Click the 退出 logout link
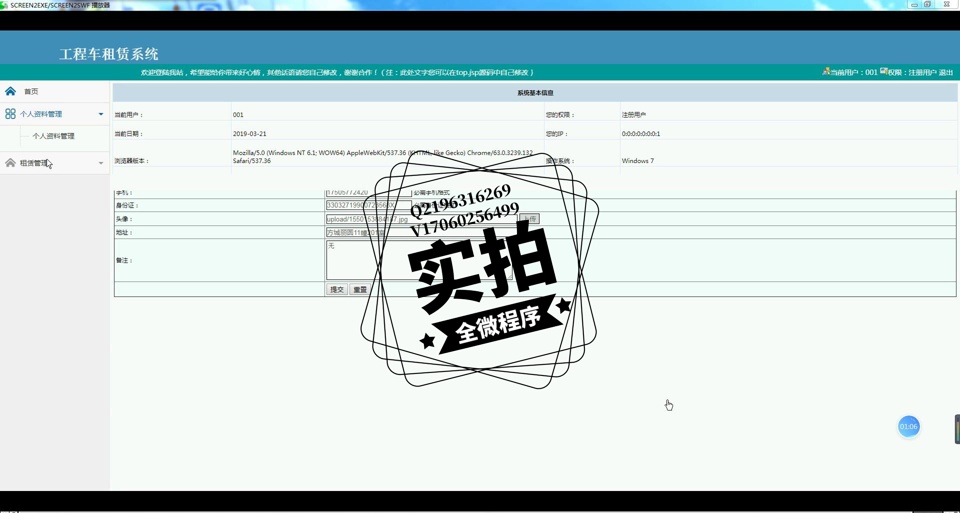 click(946, 73)
